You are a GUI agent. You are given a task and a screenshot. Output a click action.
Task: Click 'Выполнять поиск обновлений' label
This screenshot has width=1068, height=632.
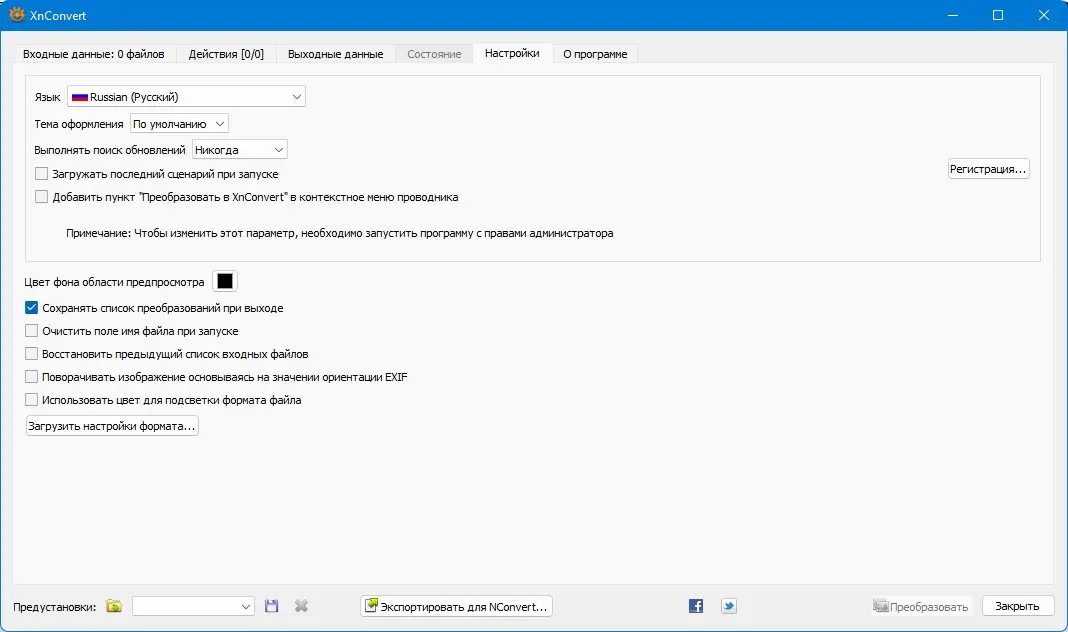110,150
